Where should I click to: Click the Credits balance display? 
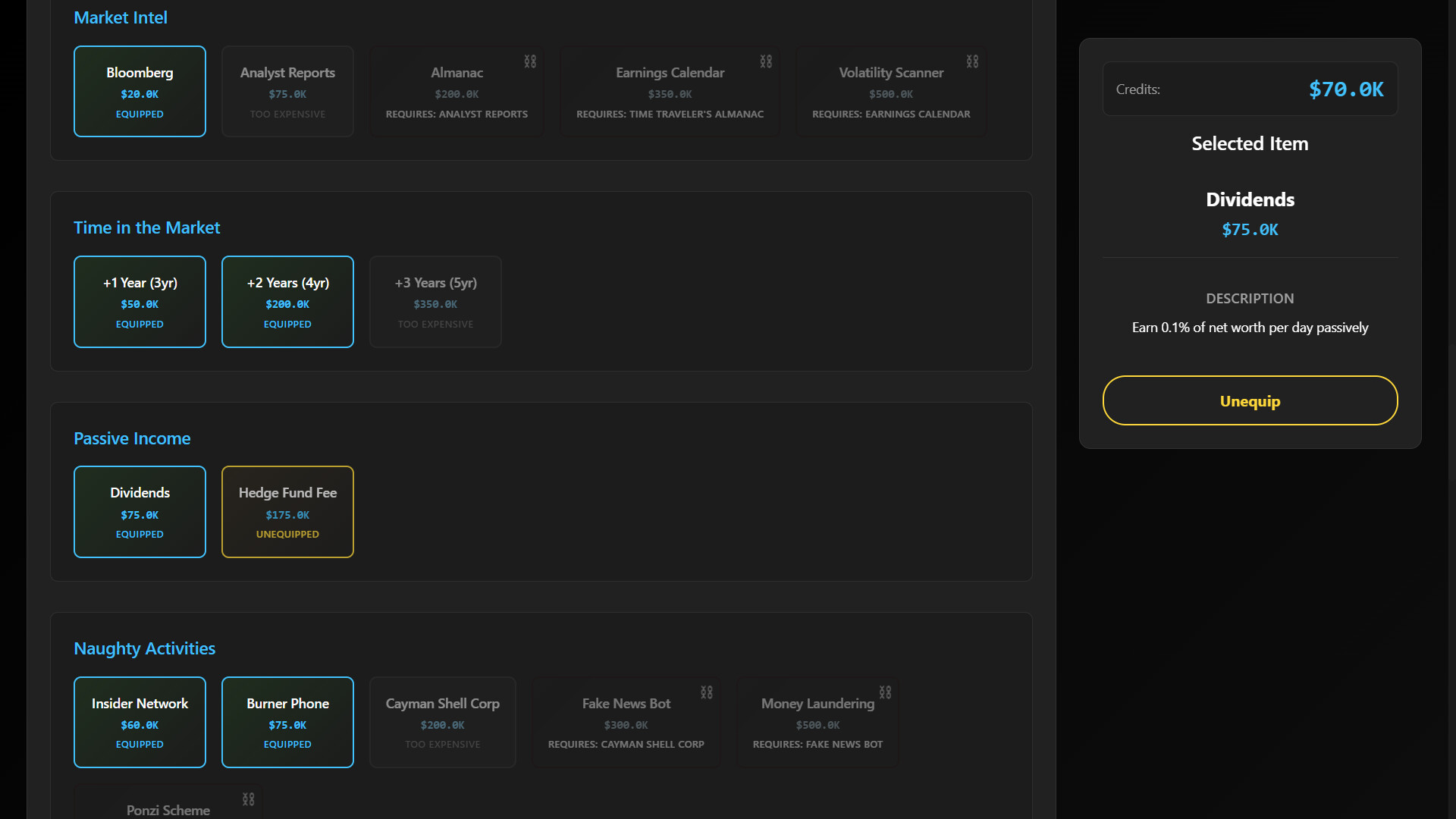[x=1250, y=89]
